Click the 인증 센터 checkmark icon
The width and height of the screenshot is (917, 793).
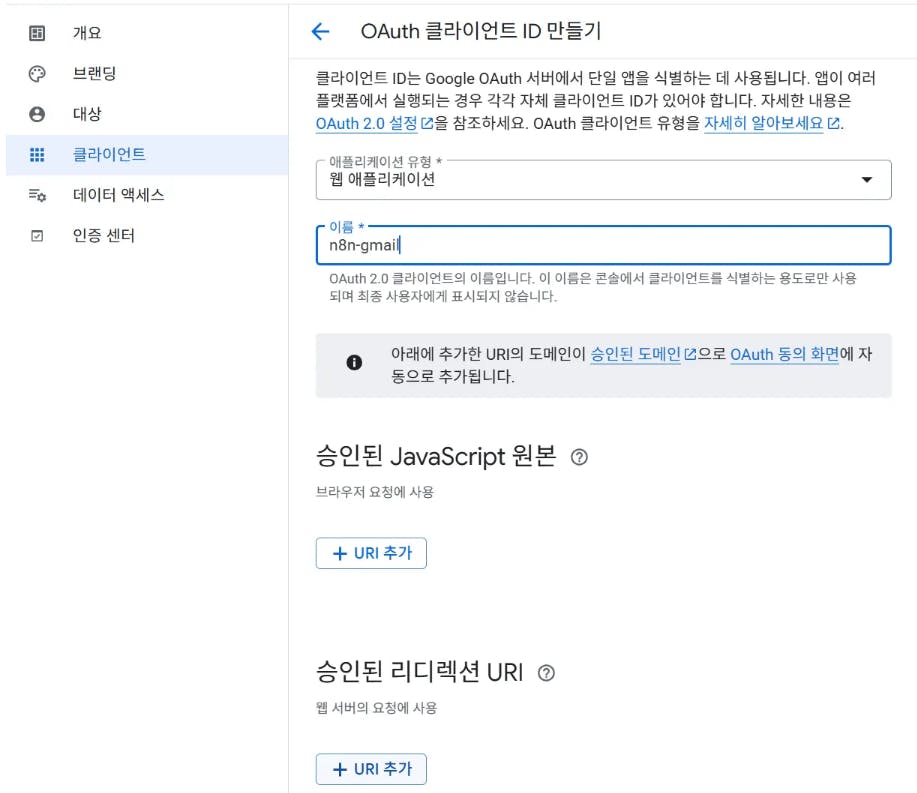pos(37,236)
